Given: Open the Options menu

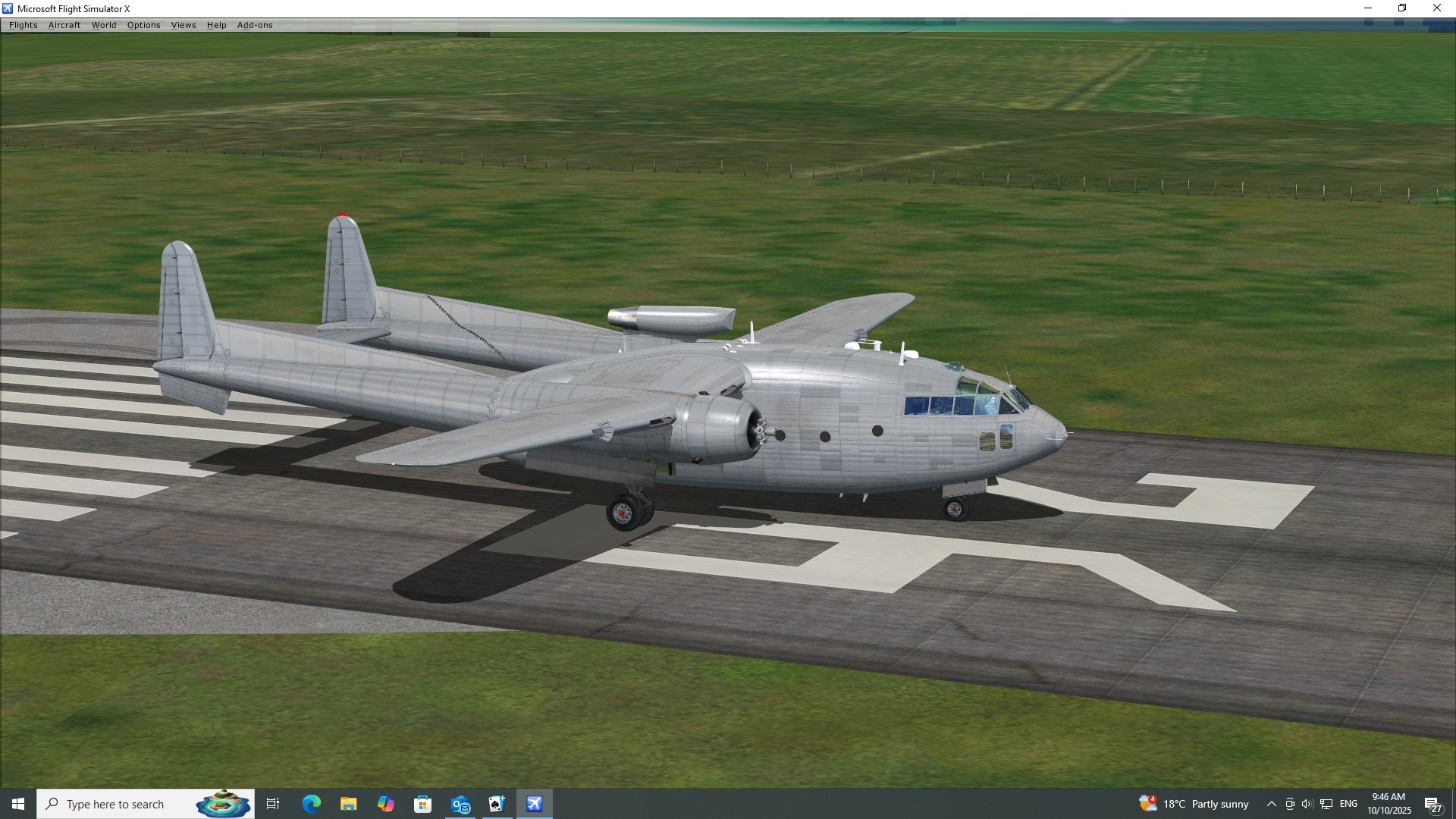Looking at the screenshot, I should click(x=143, y=25).
